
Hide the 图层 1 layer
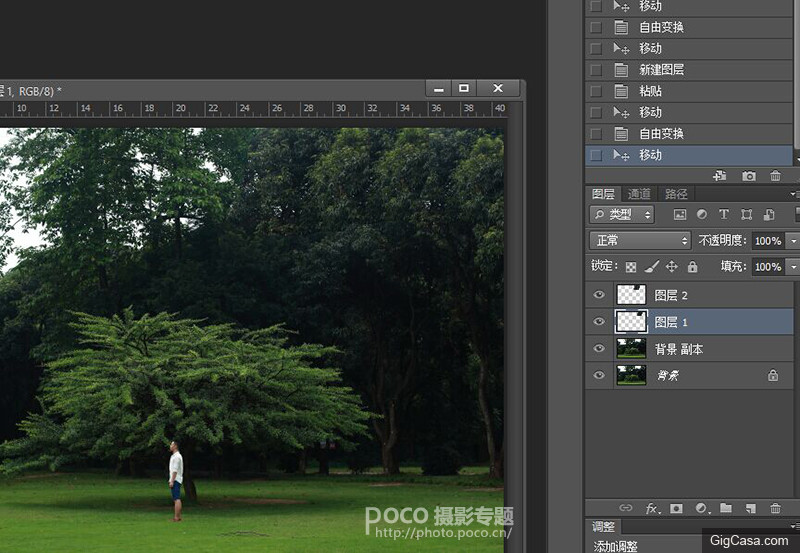coord(599,321)
